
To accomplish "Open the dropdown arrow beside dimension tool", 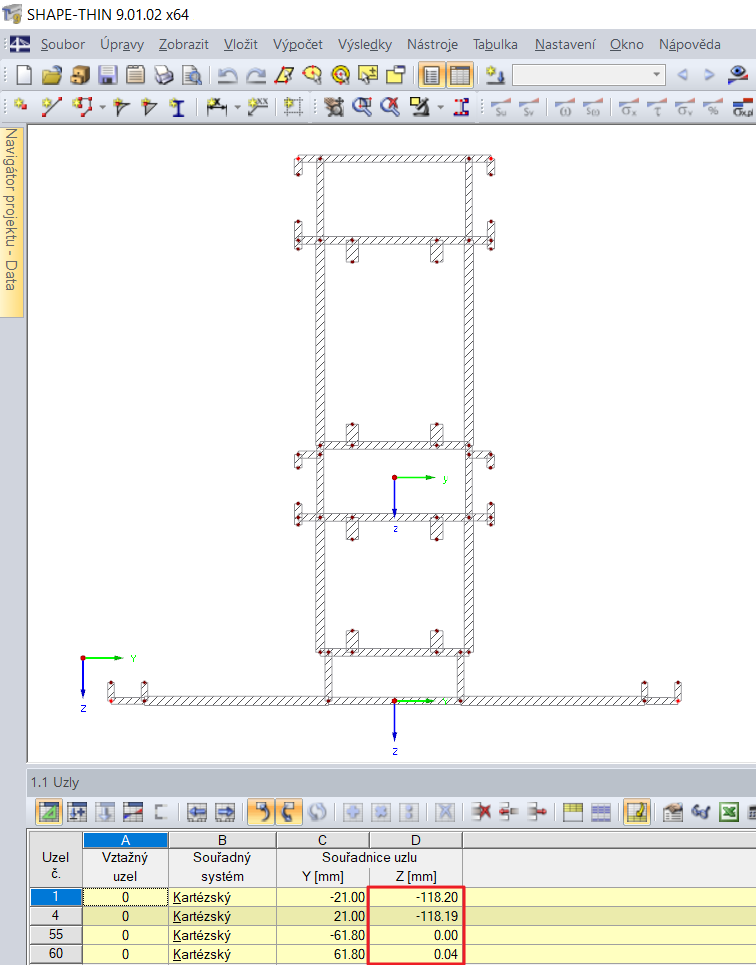I will click(237, 107).
